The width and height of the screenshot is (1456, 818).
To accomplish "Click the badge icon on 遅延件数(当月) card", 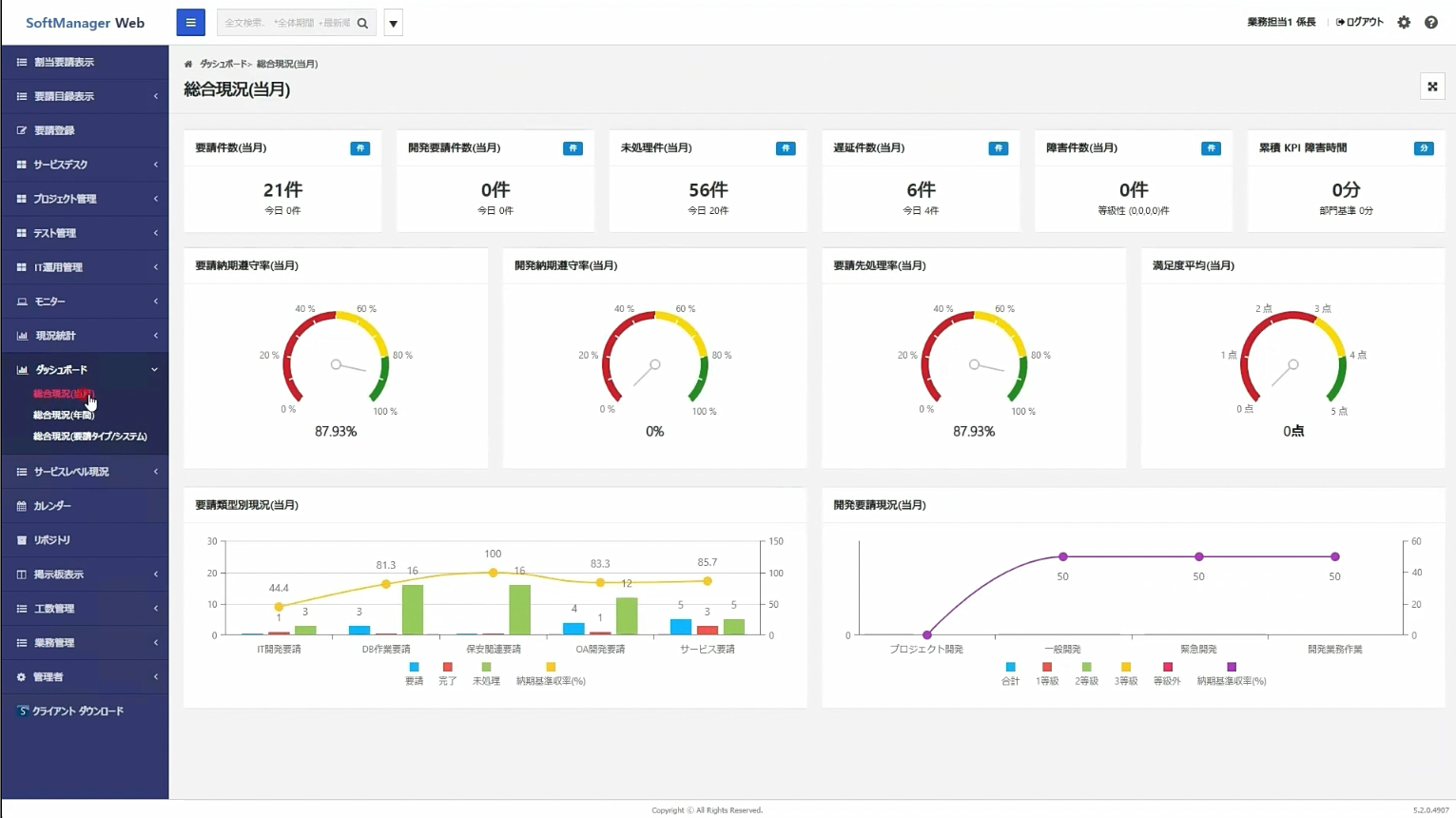I will click(998, 148).
